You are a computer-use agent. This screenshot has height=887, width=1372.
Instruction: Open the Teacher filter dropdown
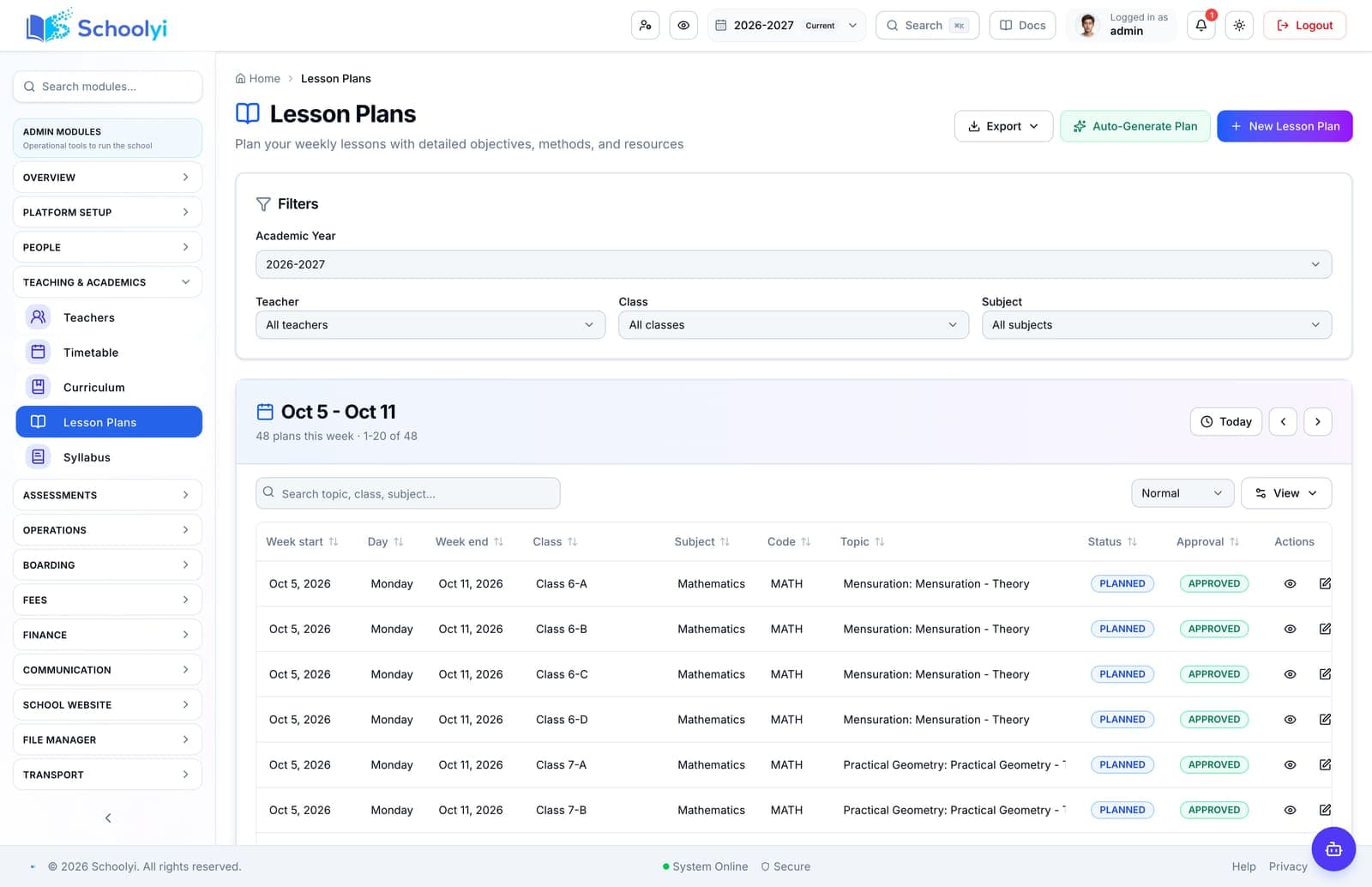click(x=430, y=325)
